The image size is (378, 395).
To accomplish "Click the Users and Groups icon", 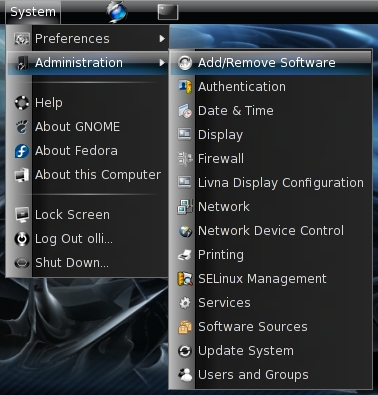I will [185, 374].
